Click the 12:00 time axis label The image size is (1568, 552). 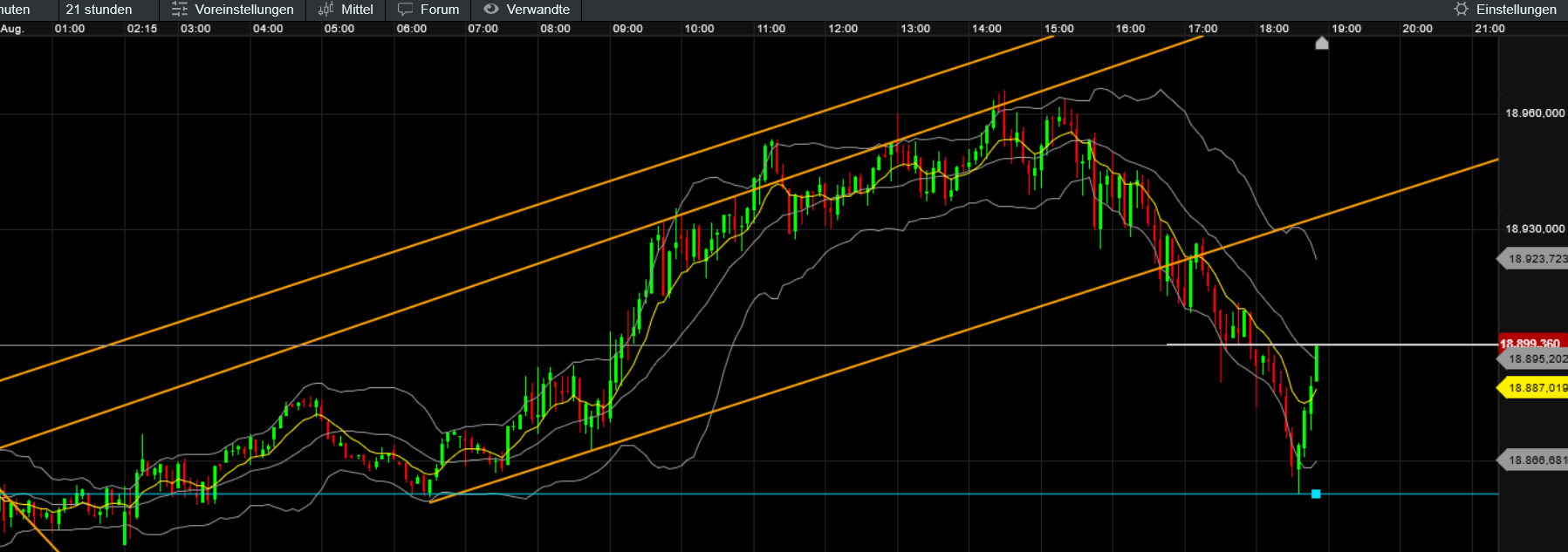pos(843,29)
